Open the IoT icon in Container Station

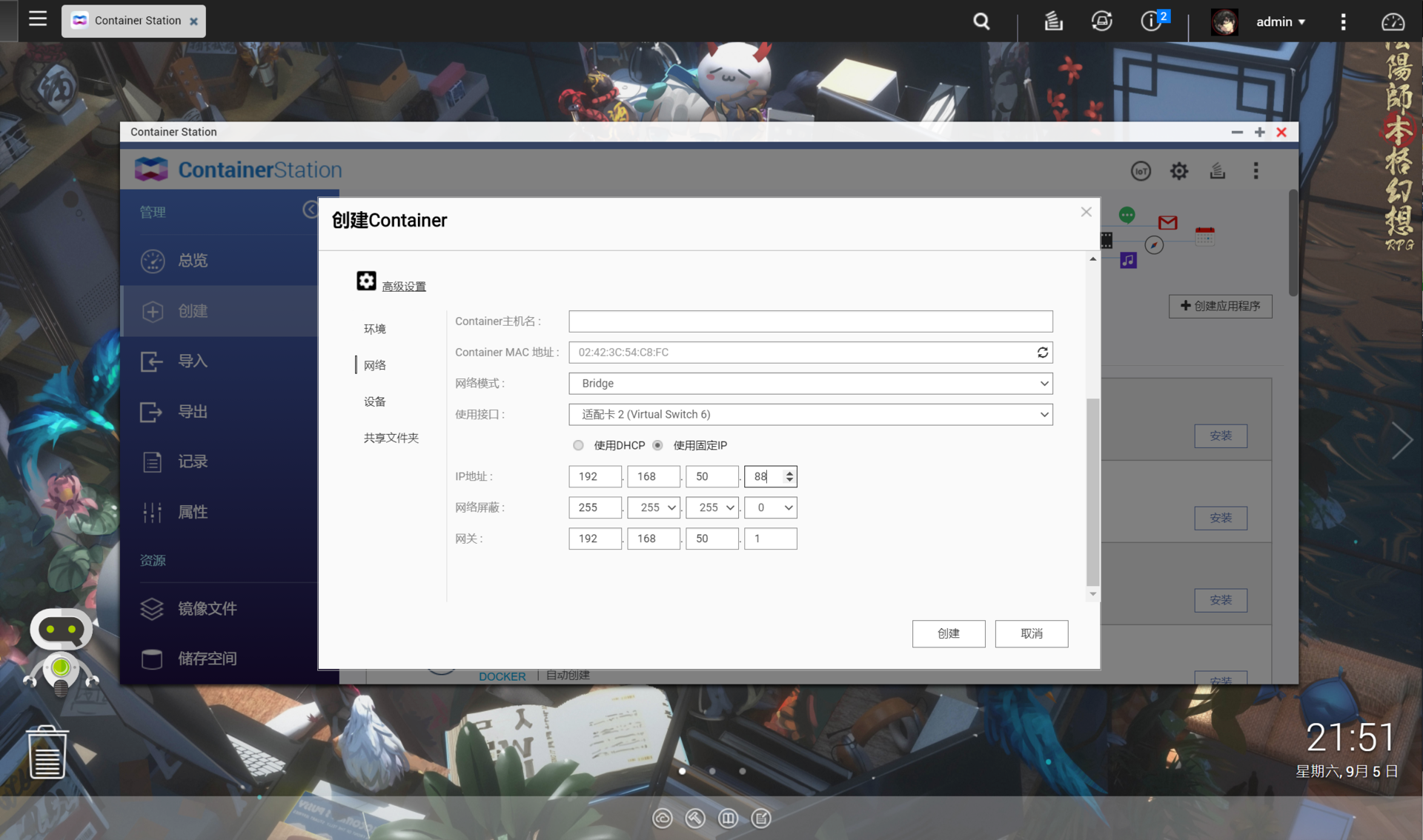(x=1141, y=171)
